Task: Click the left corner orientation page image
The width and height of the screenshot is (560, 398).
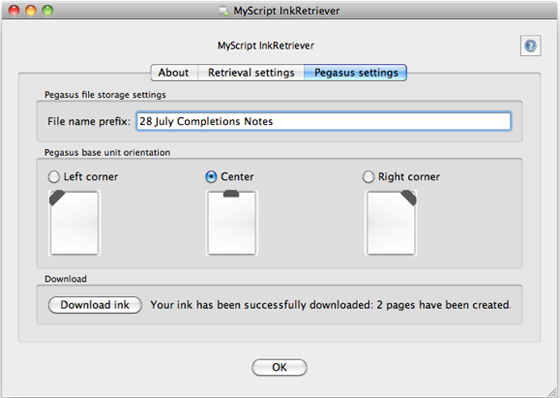Action: (74, 223)
